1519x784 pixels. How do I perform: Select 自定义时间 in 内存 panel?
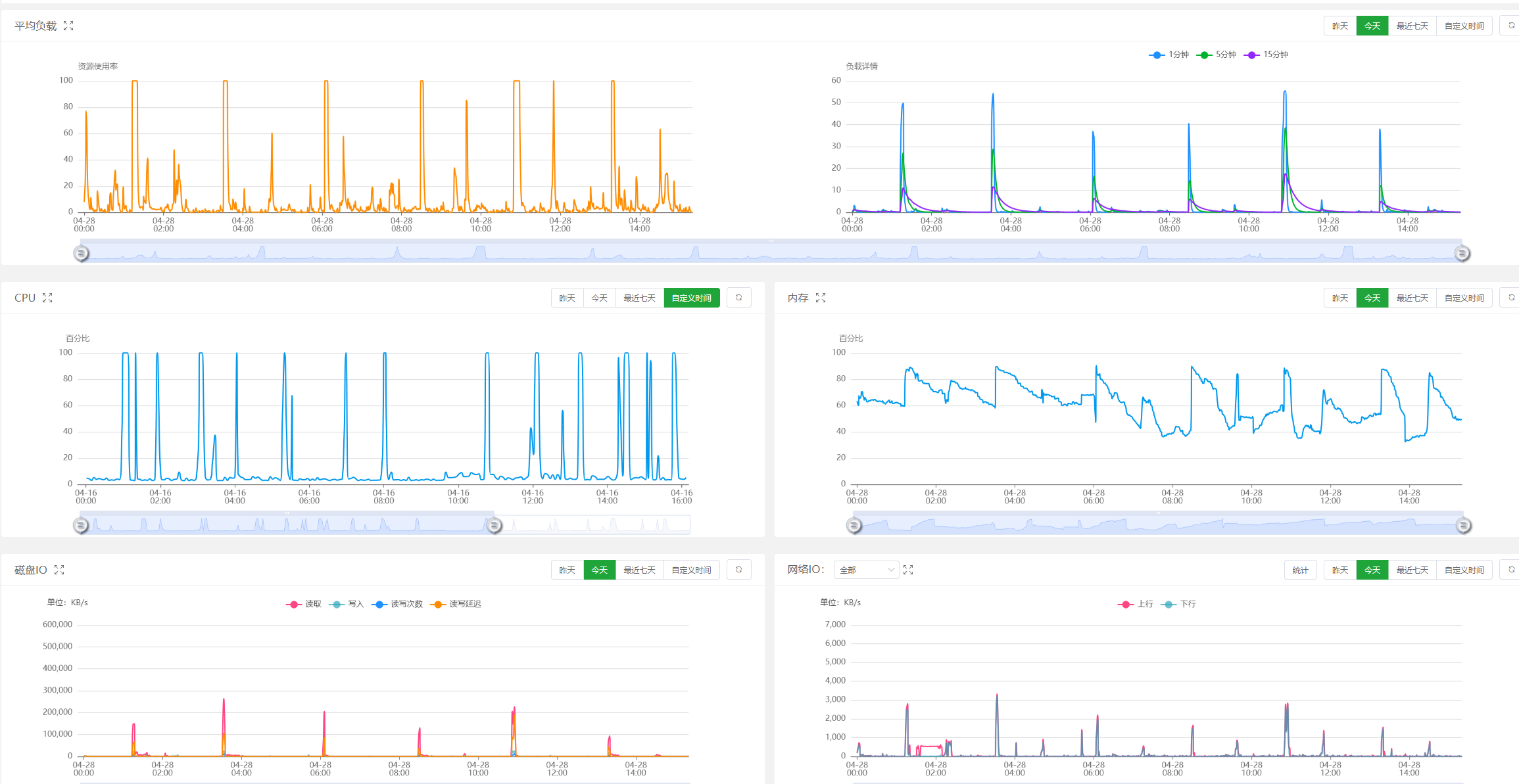(x=1464, y=298)
